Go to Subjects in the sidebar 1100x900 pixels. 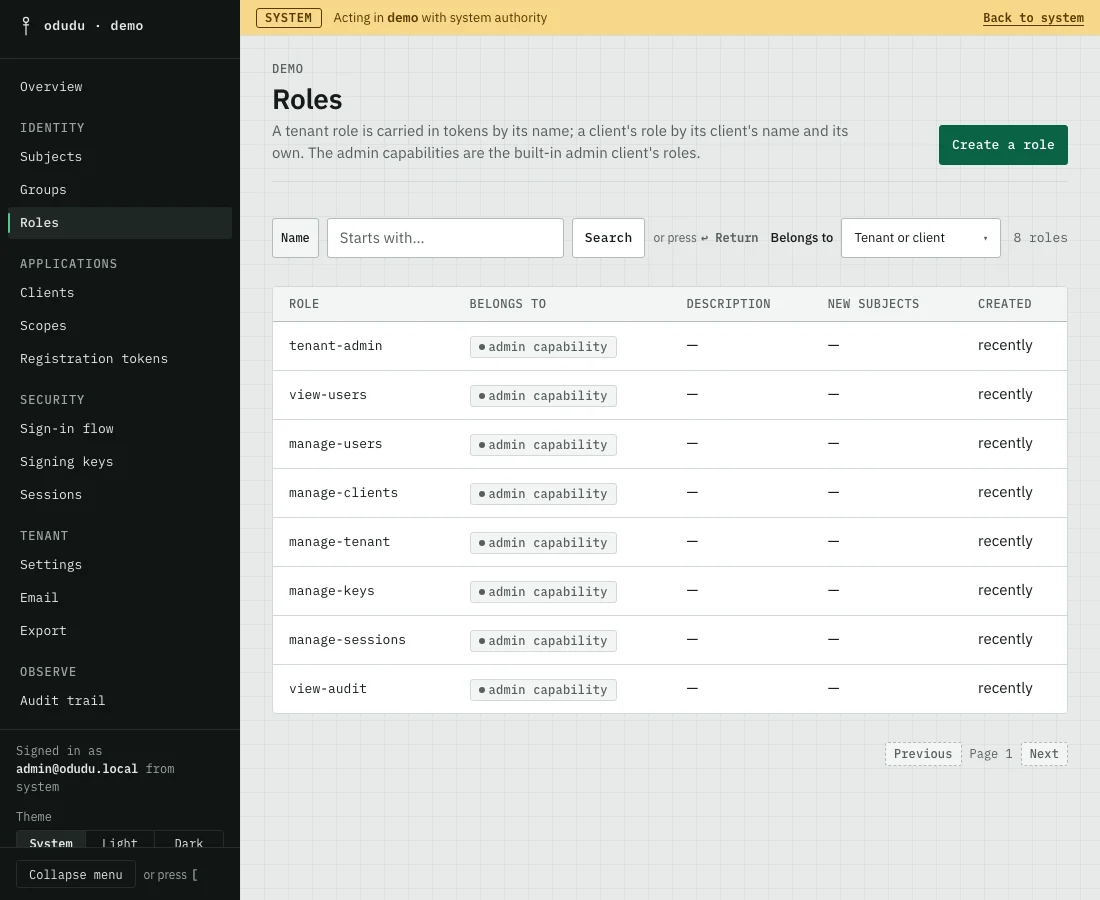coord(51,157)
